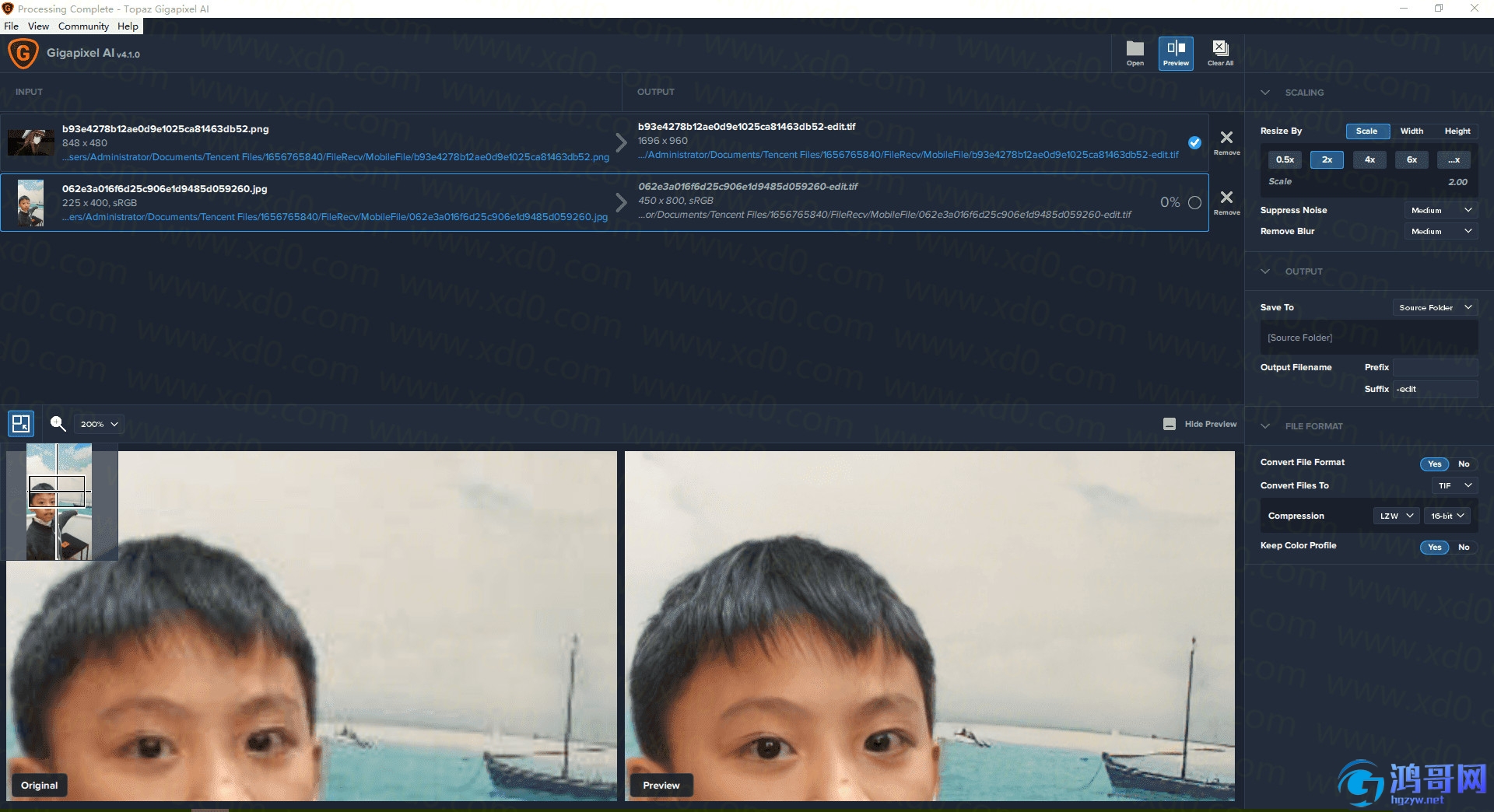Viewport: 1494px width, 812px height.
Task: Click the b93e4278-edit.tif output path
Action: click(x=908, y=155)
